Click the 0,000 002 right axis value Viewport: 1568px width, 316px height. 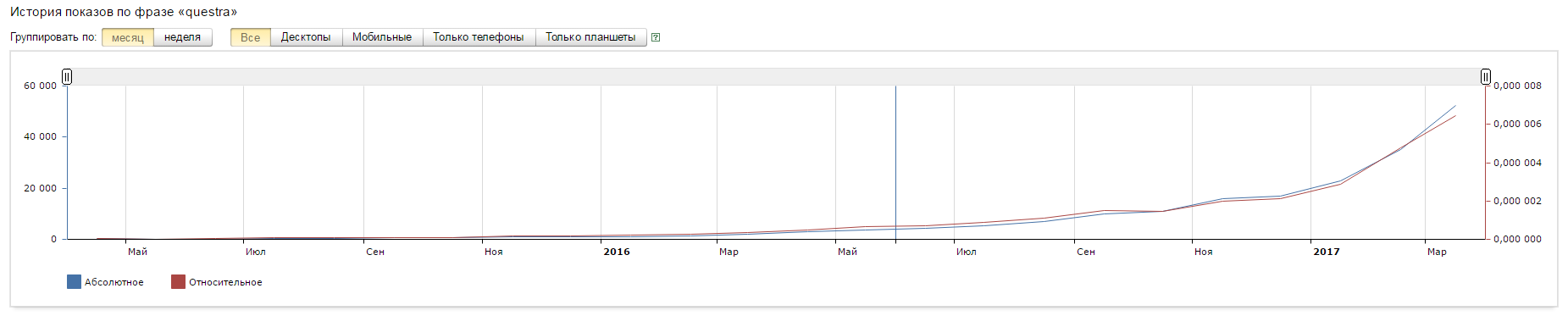coord(1518,201)
